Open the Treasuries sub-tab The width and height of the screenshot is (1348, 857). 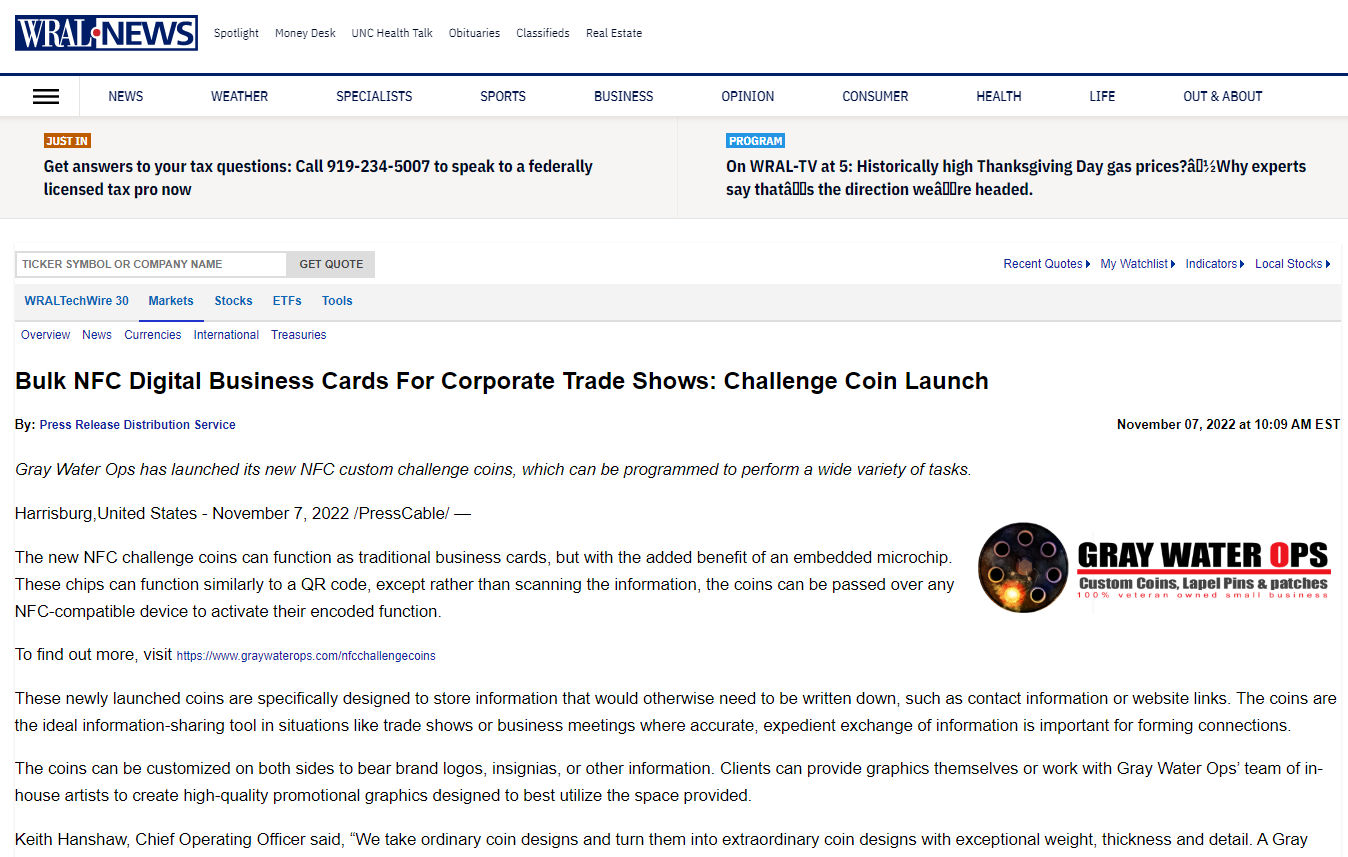click(299, 335)
